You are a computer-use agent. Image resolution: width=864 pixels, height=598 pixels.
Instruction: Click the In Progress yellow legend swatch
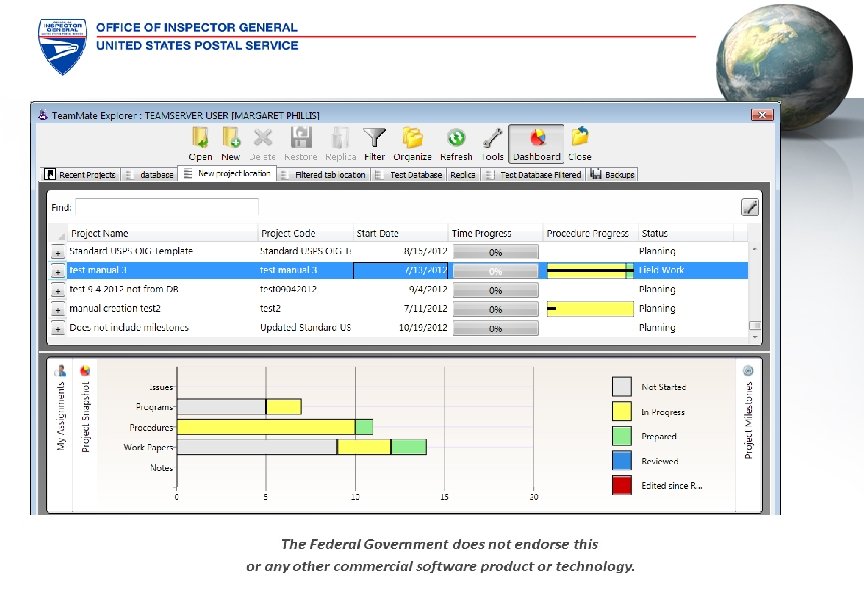pos(622,411)
